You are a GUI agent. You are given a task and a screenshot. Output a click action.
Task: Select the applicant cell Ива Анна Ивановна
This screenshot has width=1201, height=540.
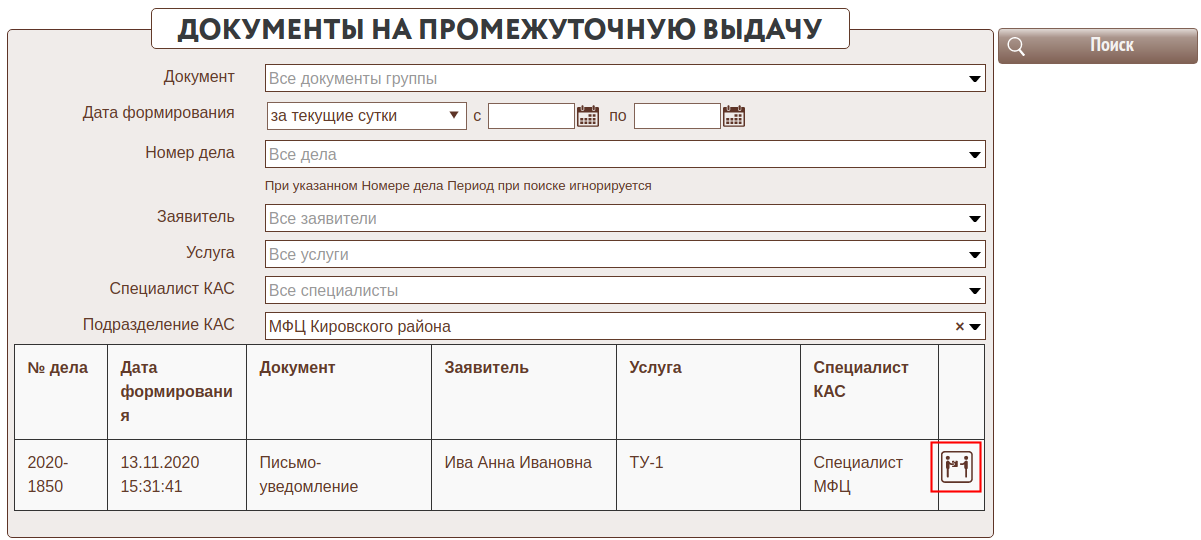518,463
